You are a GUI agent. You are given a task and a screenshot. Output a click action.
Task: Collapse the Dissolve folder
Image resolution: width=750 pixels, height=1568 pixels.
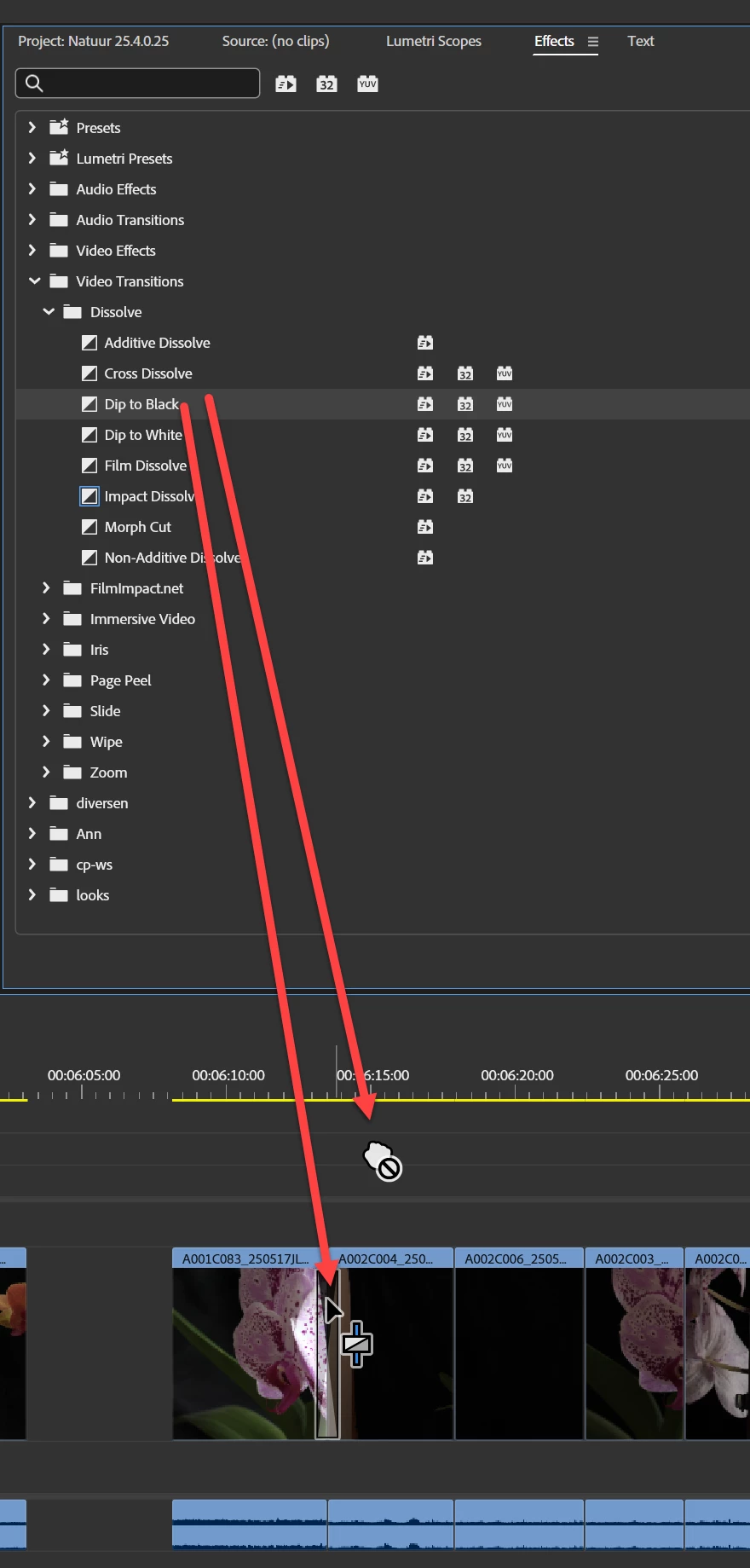49,311
